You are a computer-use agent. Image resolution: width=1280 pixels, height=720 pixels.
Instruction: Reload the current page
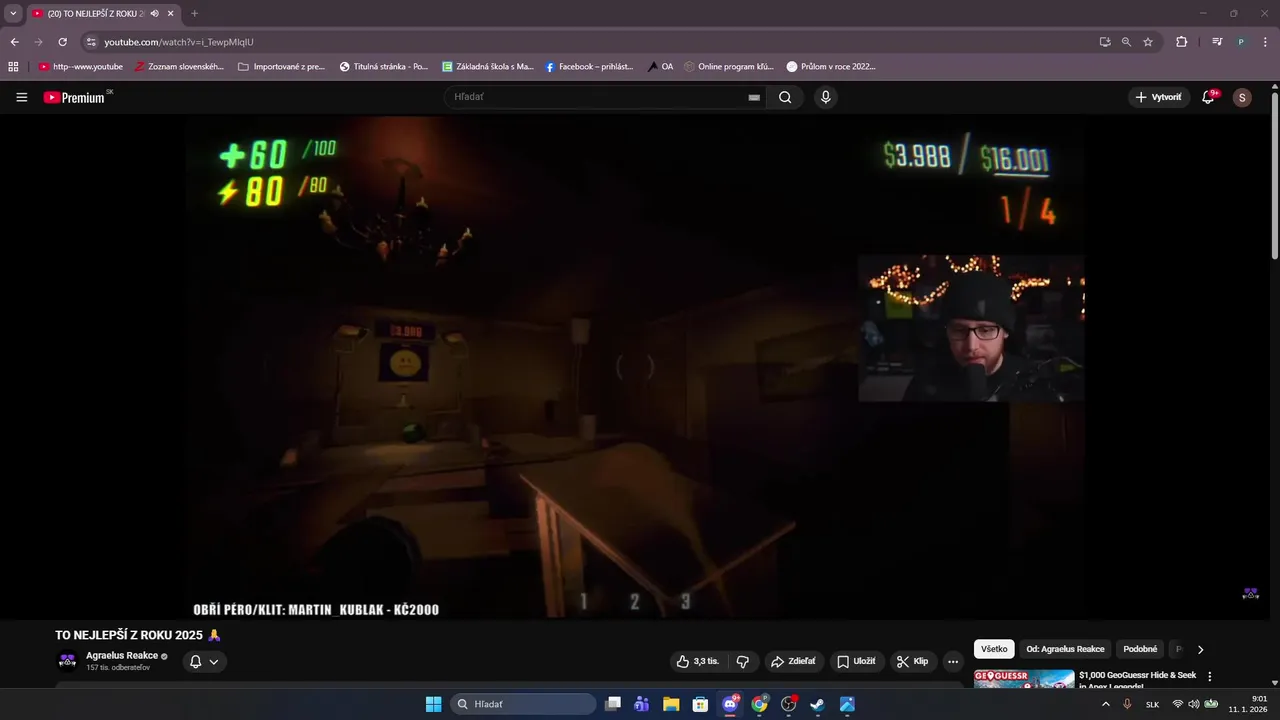[62, 42]
